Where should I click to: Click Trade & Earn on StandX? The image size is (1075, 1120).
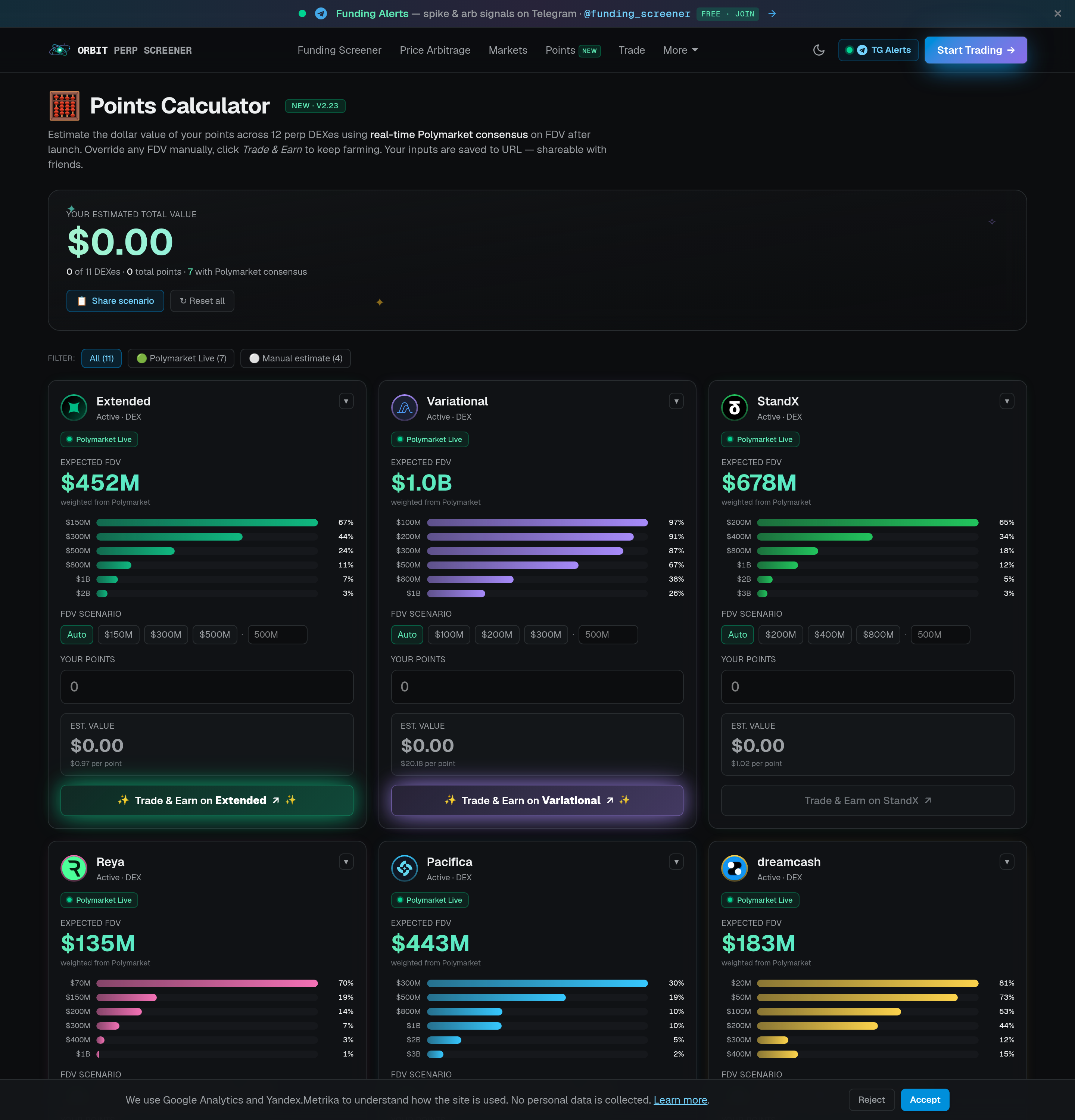click(x=868, y=800)
